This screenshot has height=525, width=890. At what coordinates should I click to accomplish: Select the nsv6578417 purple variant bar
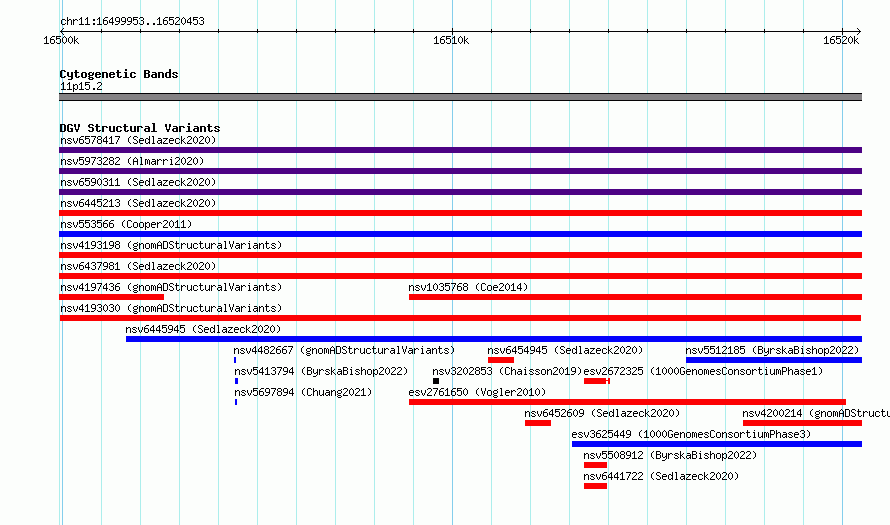pos(460,150)
